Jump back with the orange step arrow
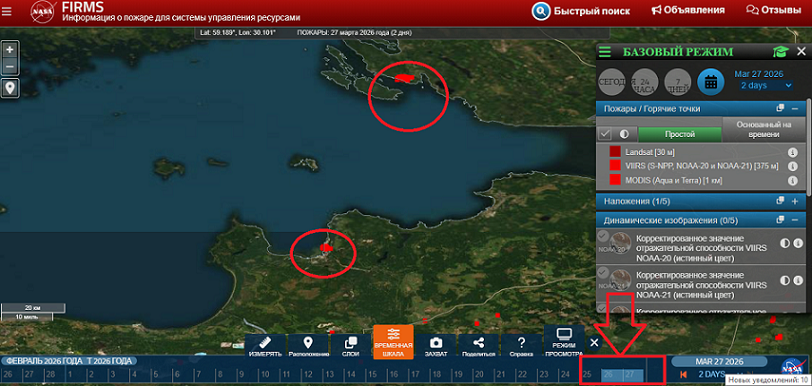The image size is (812, 386). (x=684, y=374)
